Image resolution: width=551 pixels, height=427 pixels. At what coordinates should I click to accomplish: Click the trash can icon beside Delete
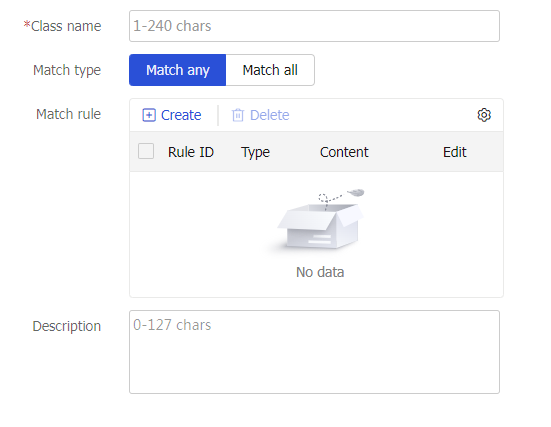pyautogui.click(x=238, y=115)
